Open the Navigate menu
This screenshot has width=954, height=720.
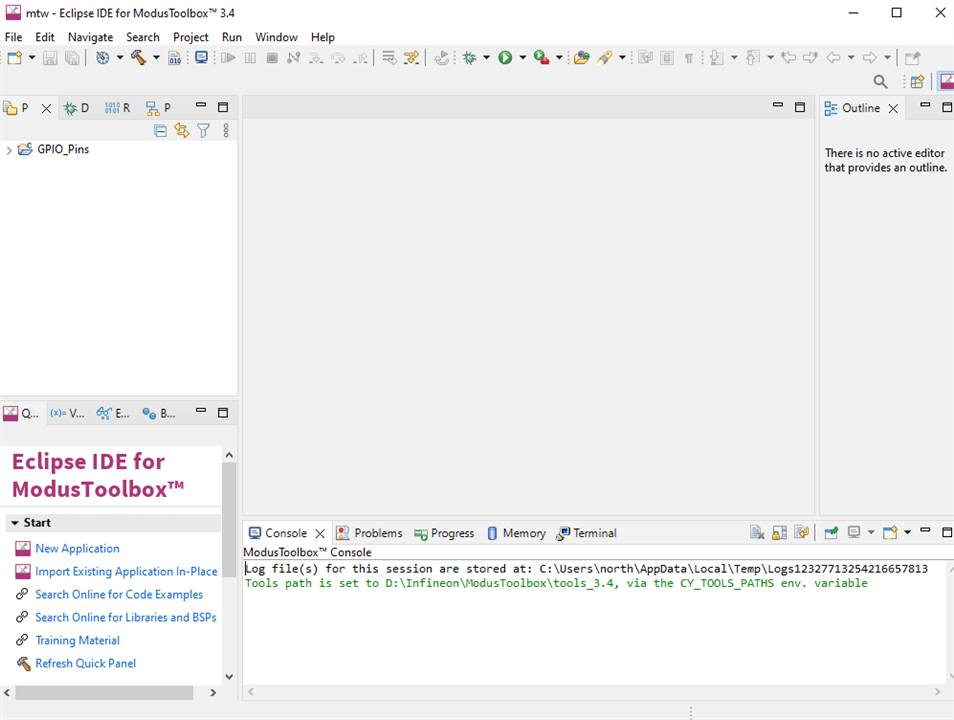point(90,37)
